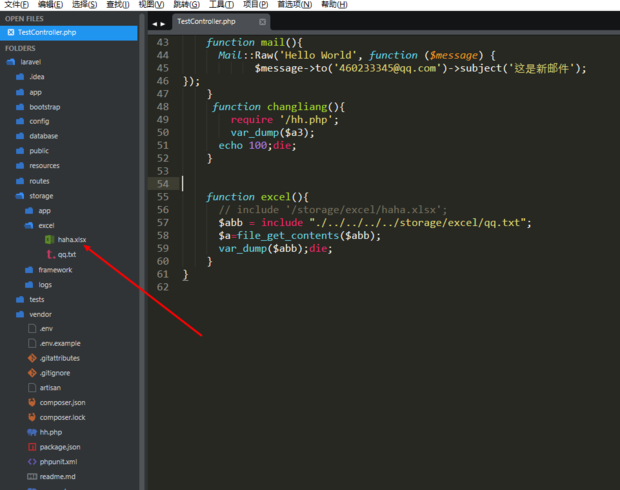Expand the tests folder icon

[20, 300]
